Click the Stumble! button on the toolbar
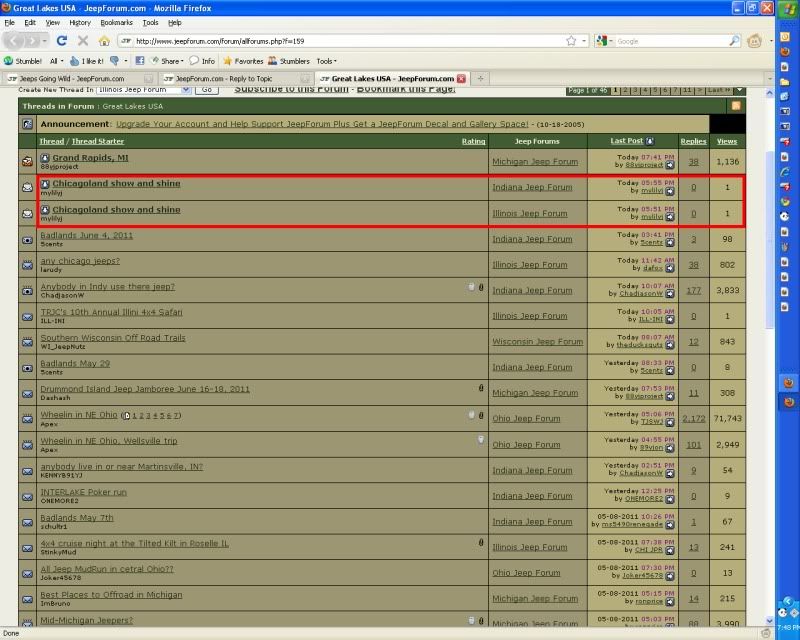The height and width of the screenshot is (640, 800). point(23,61)
